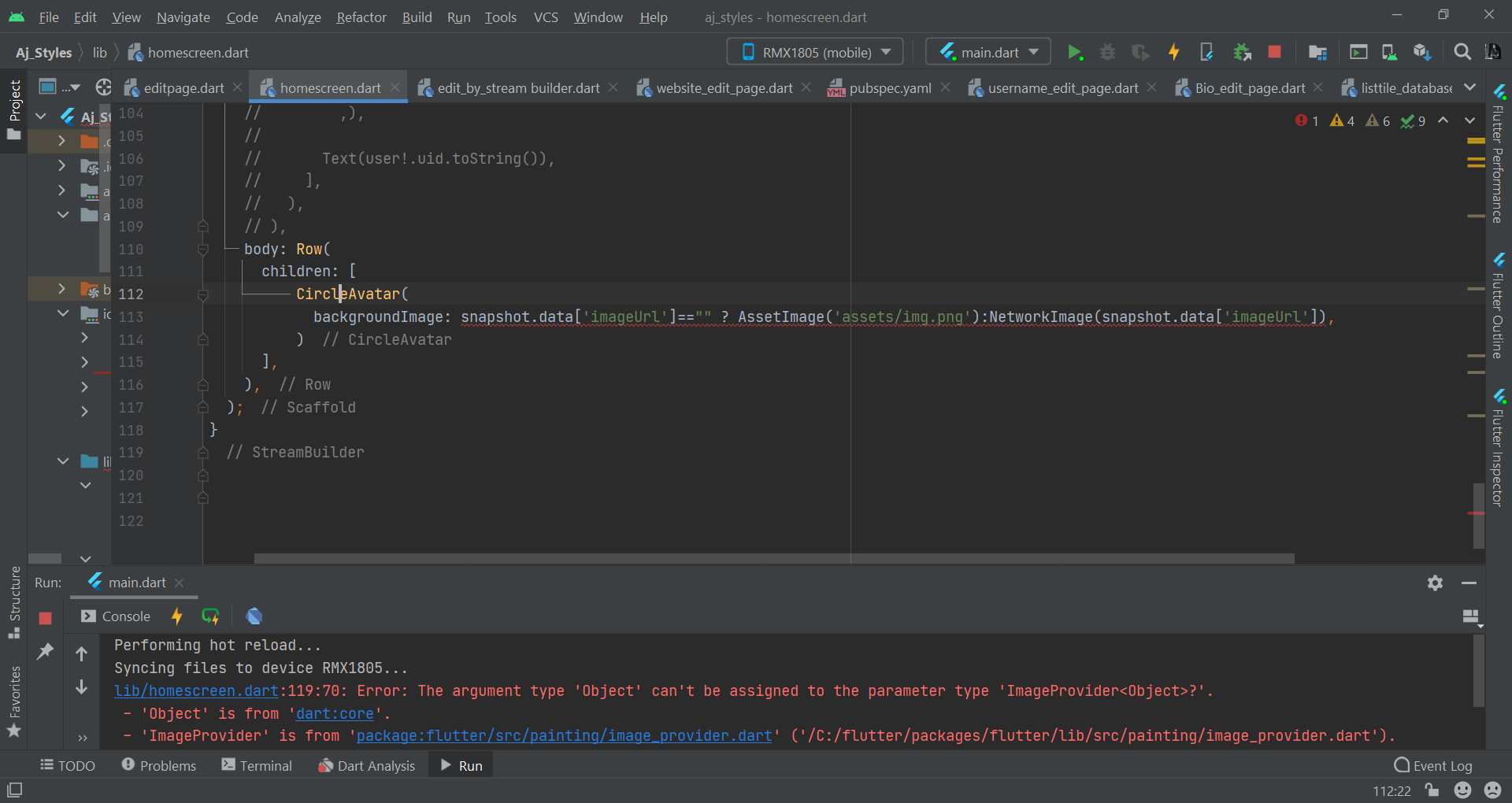The height and width of the screenshot is (803, 1512).
Task: Open the Analyze menu
Action: [297, 17]
